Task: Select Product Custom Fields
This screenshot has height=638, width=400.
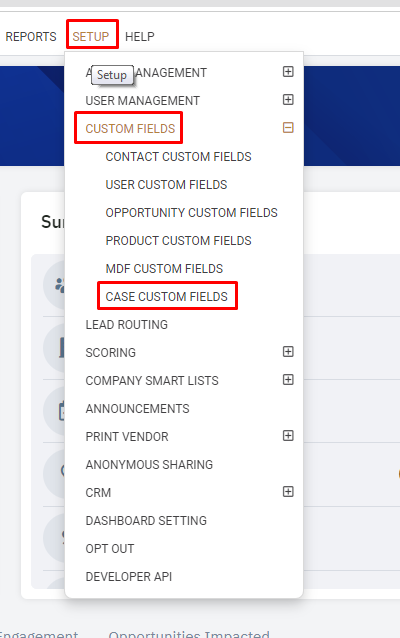Action: coord(178,241)
